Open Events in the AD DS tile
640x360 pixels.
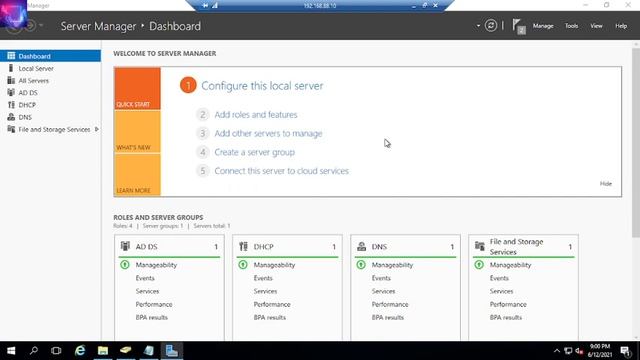click(145, 278)
